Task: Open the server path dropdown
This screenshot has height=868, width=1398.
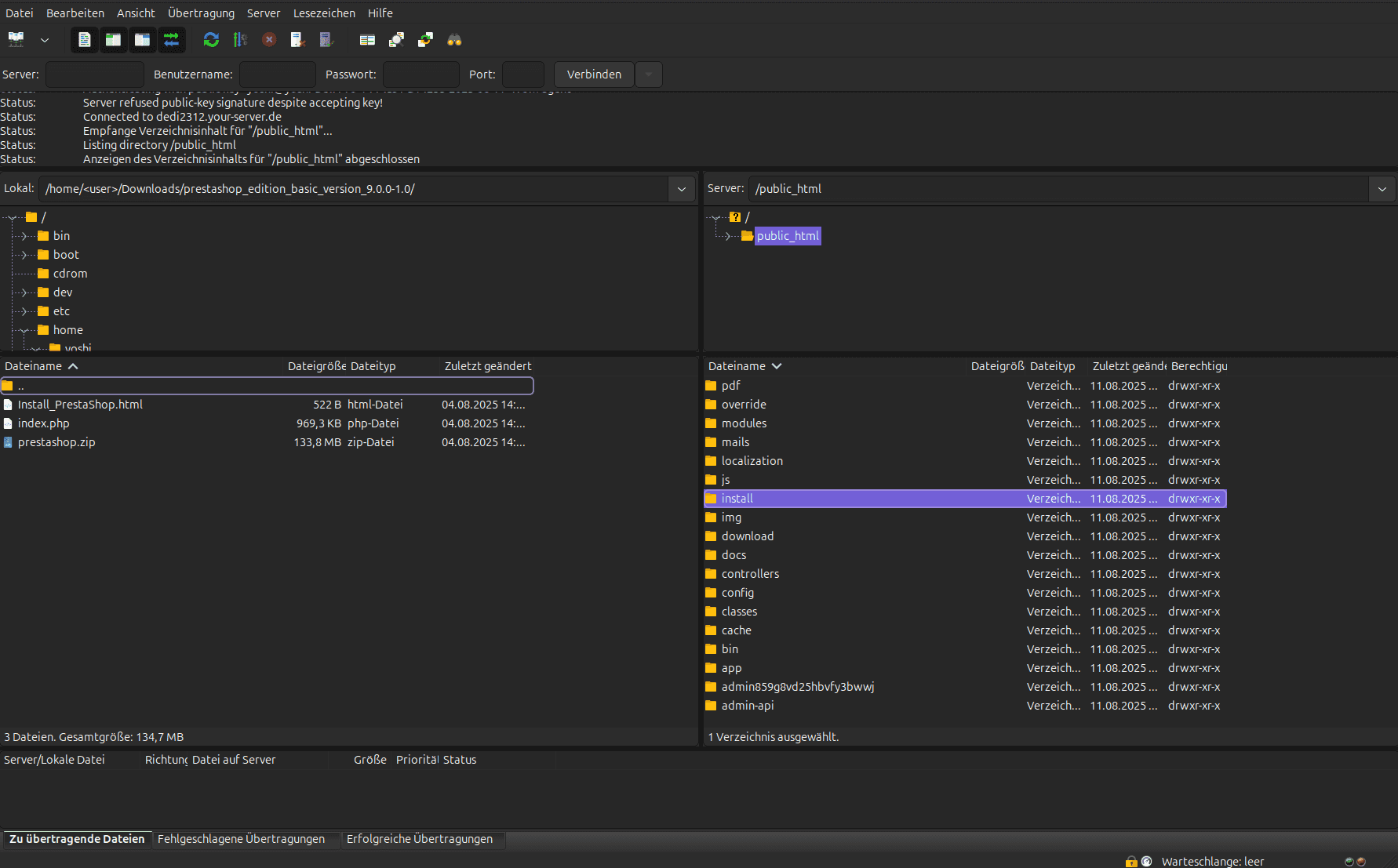Action: click(1382, 189)
